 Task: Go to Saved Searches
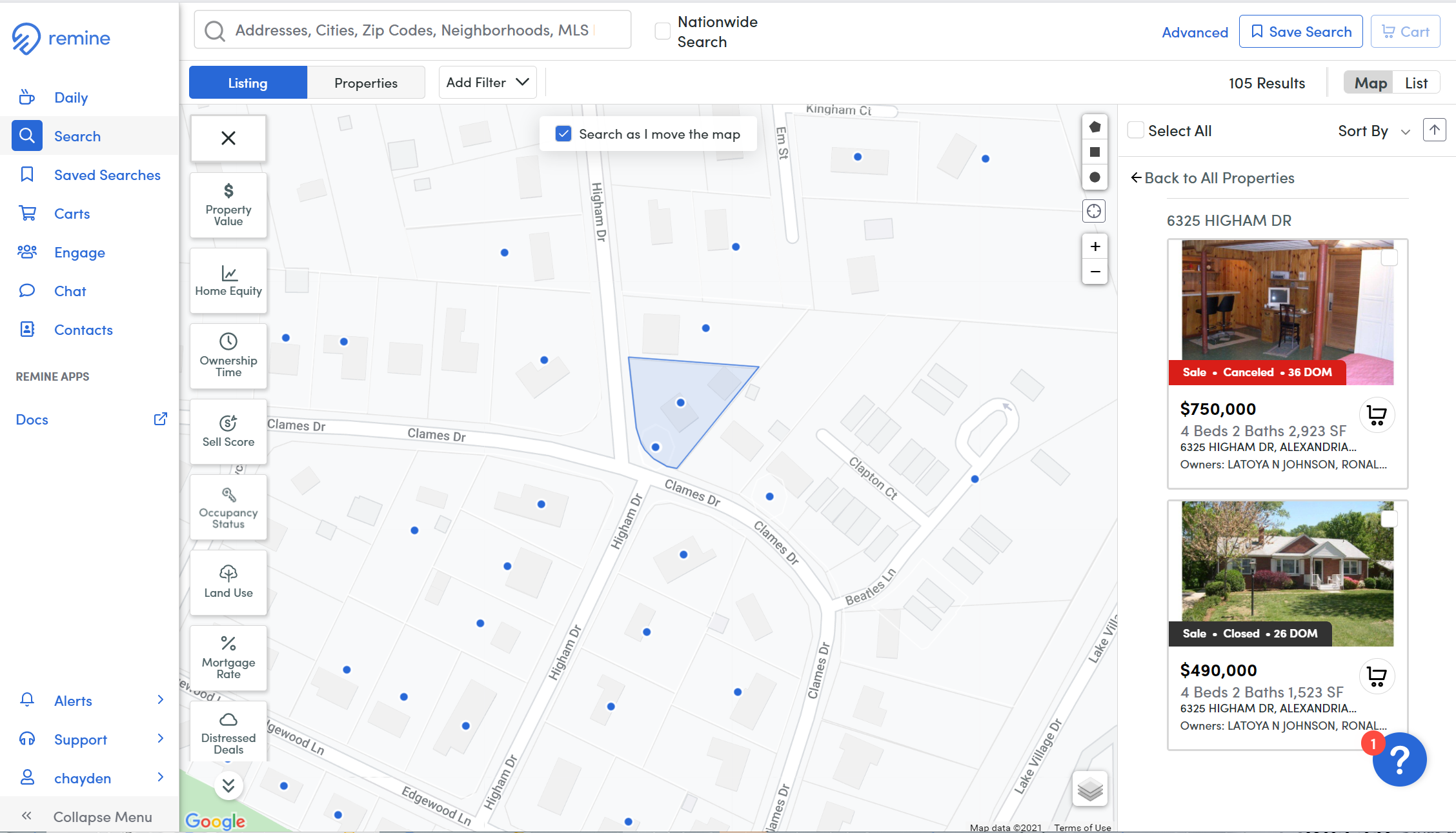(107, 175)
